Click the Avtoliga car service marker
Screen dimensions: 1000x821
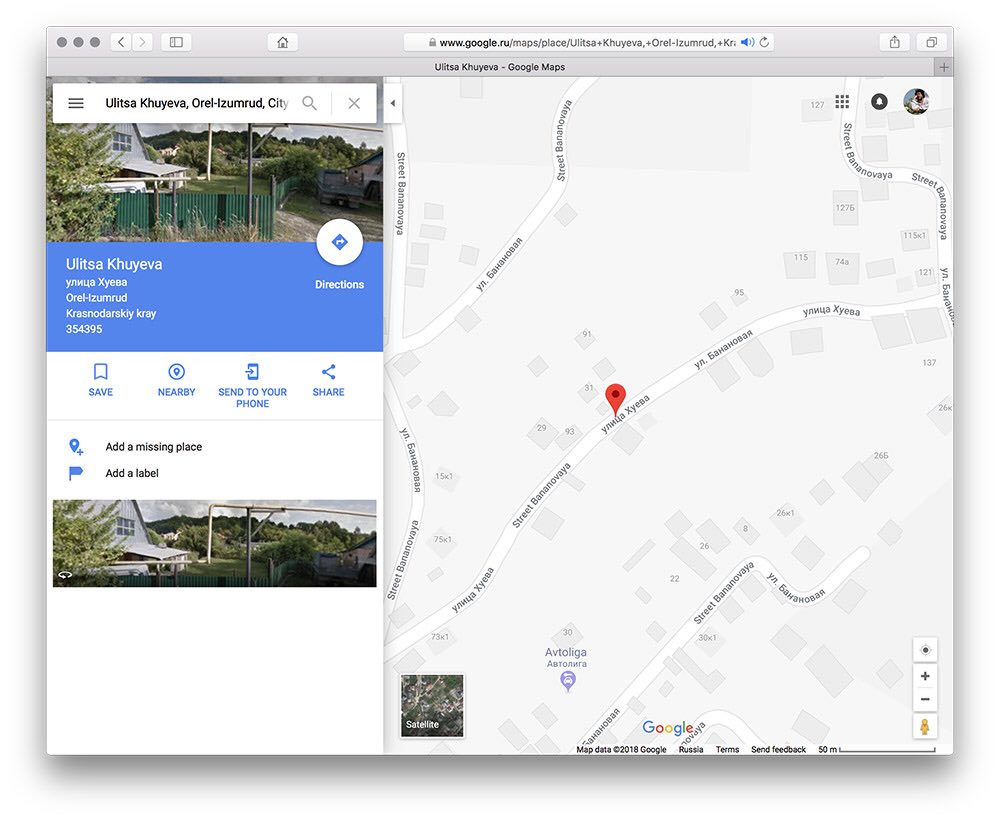[x=568, y=681]
